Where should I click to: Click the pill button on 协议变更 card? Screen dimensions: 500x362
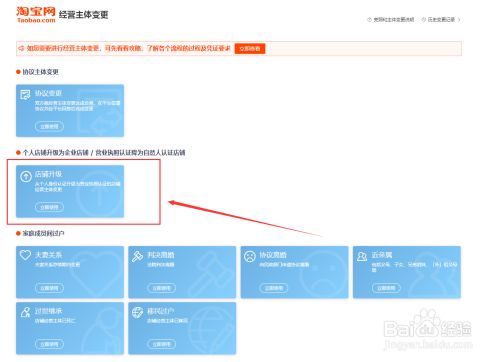49,126
